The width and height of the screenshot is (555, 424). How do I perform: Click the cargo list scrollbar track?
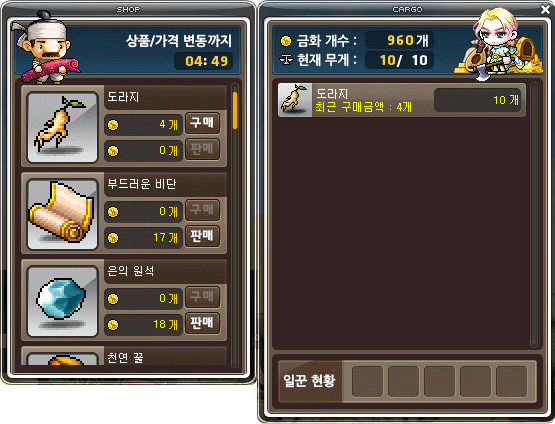(x=534, y=215)
